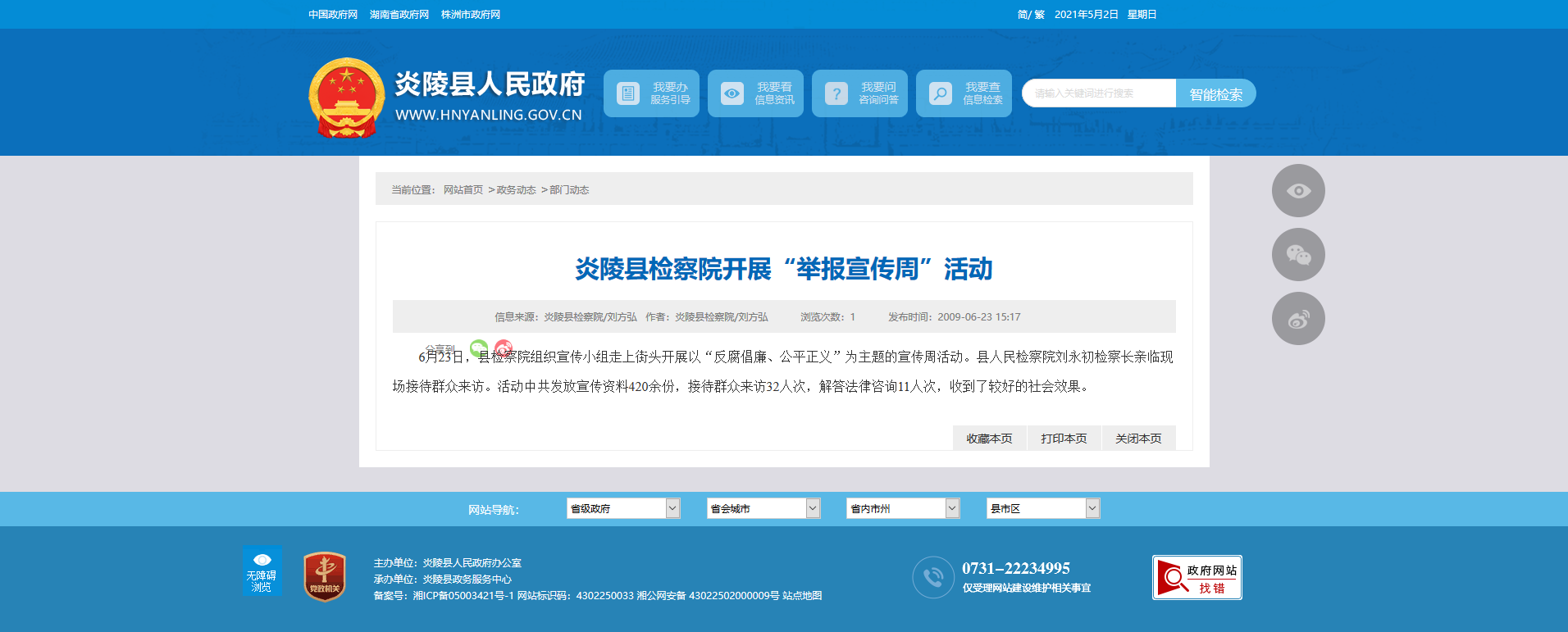1568x632 pixels.
Task: Share article via green WeChat icon
Action: (x=479, y=348)
